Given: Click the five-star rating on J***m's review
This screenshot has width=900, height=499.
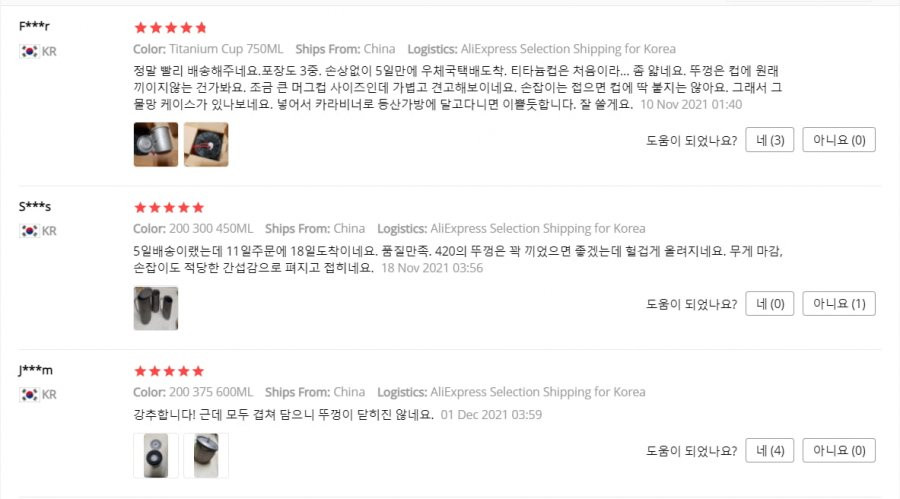Looking at the screenshot, I should point(169,371).
